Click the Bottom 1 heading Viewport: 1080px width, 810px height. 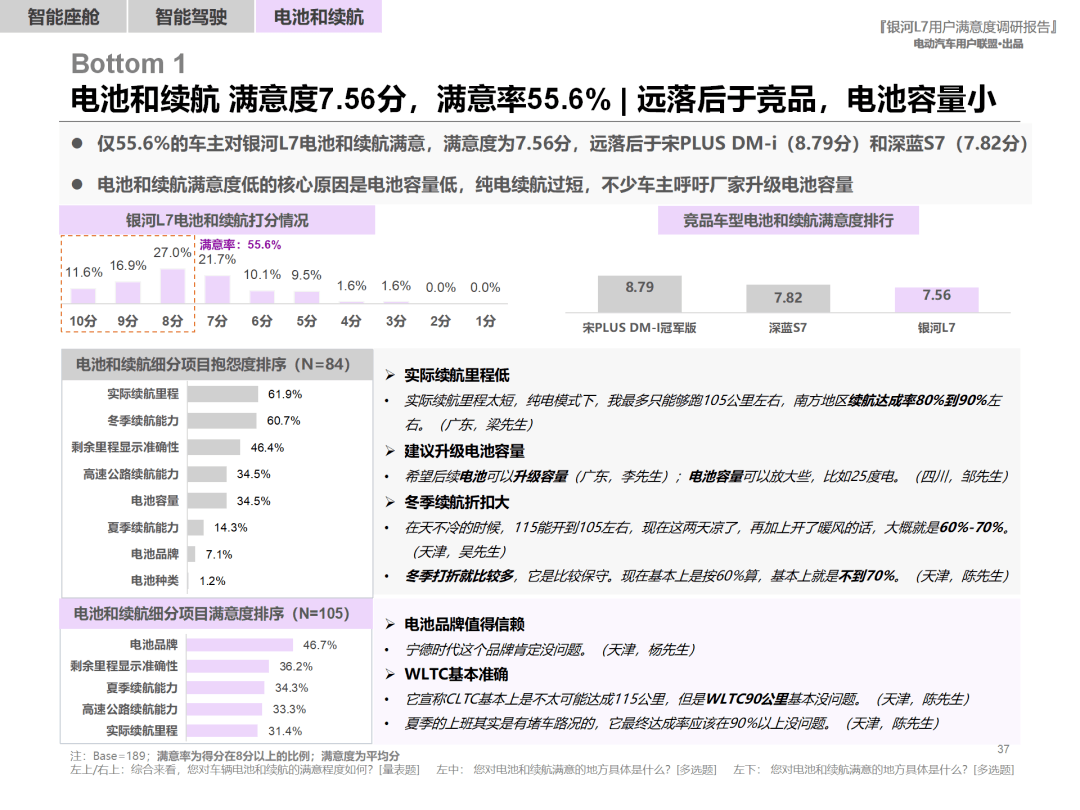(x=128, y=63)
